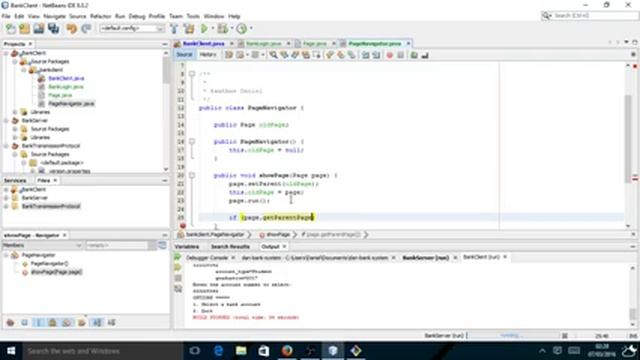Collapse the BankClient project node
Image resolution: width=640 pixels, height=360 pixels.
point(6,53)
